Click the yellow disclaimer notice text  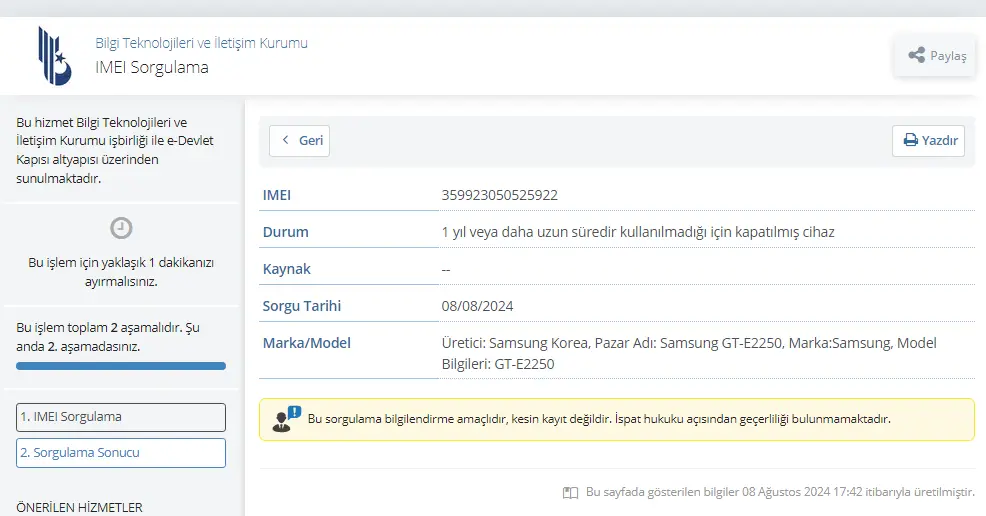[599, 419]
